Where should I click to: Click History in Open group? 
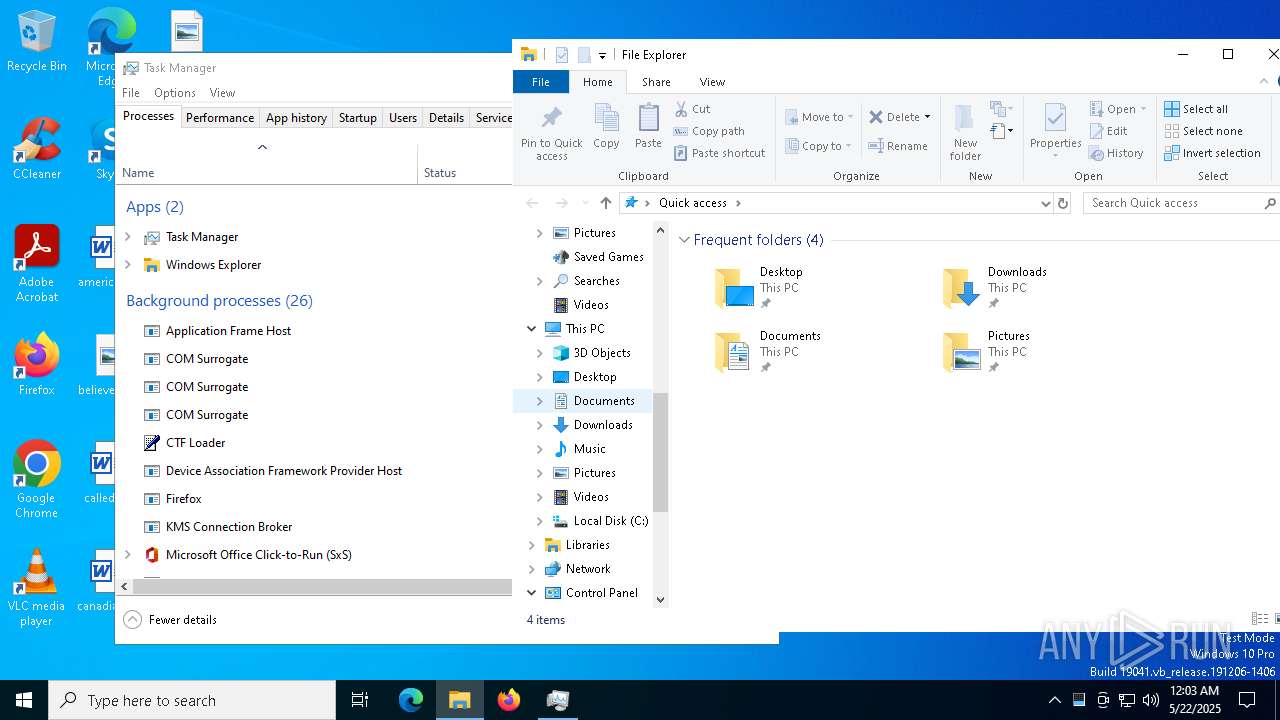[1116, 153]
